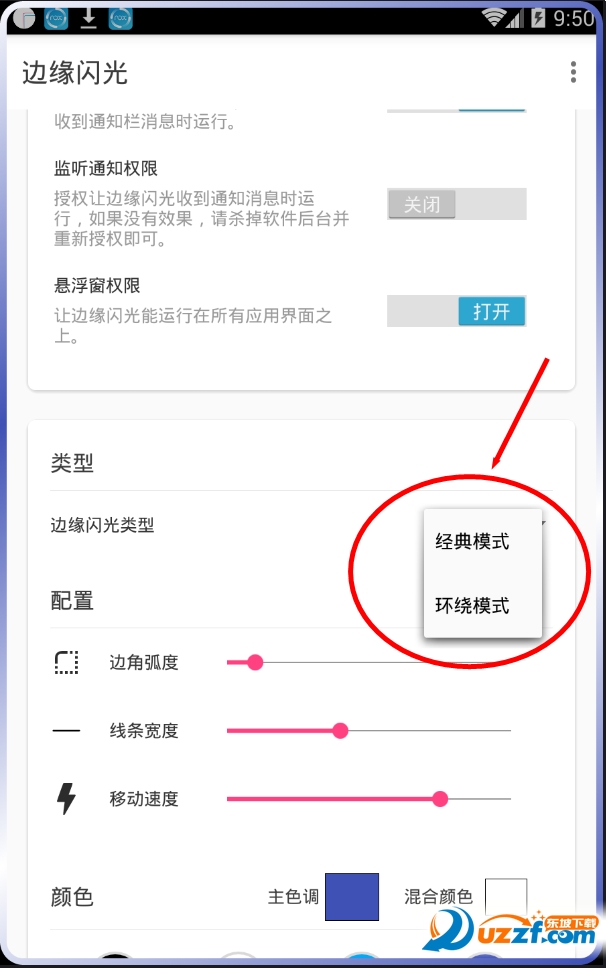Screen dimensions: 606x968
Task: Toggle the floating window permission switch
Action: pyautogui.click(x=456, y=312)
